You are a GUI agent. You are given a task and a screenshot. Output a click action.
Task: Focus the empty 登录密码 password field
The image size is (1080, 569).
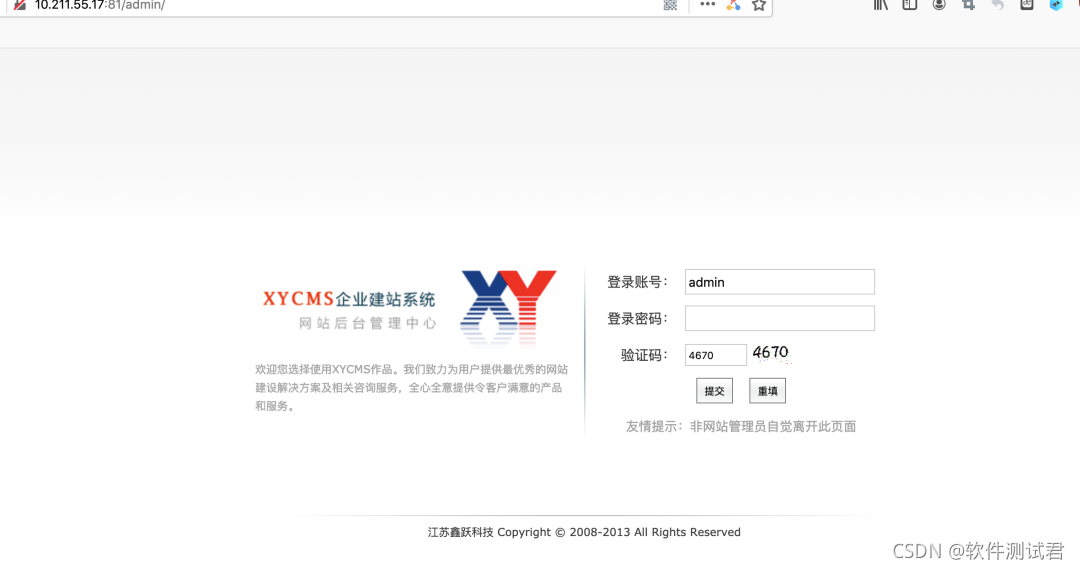click(780, 318)
